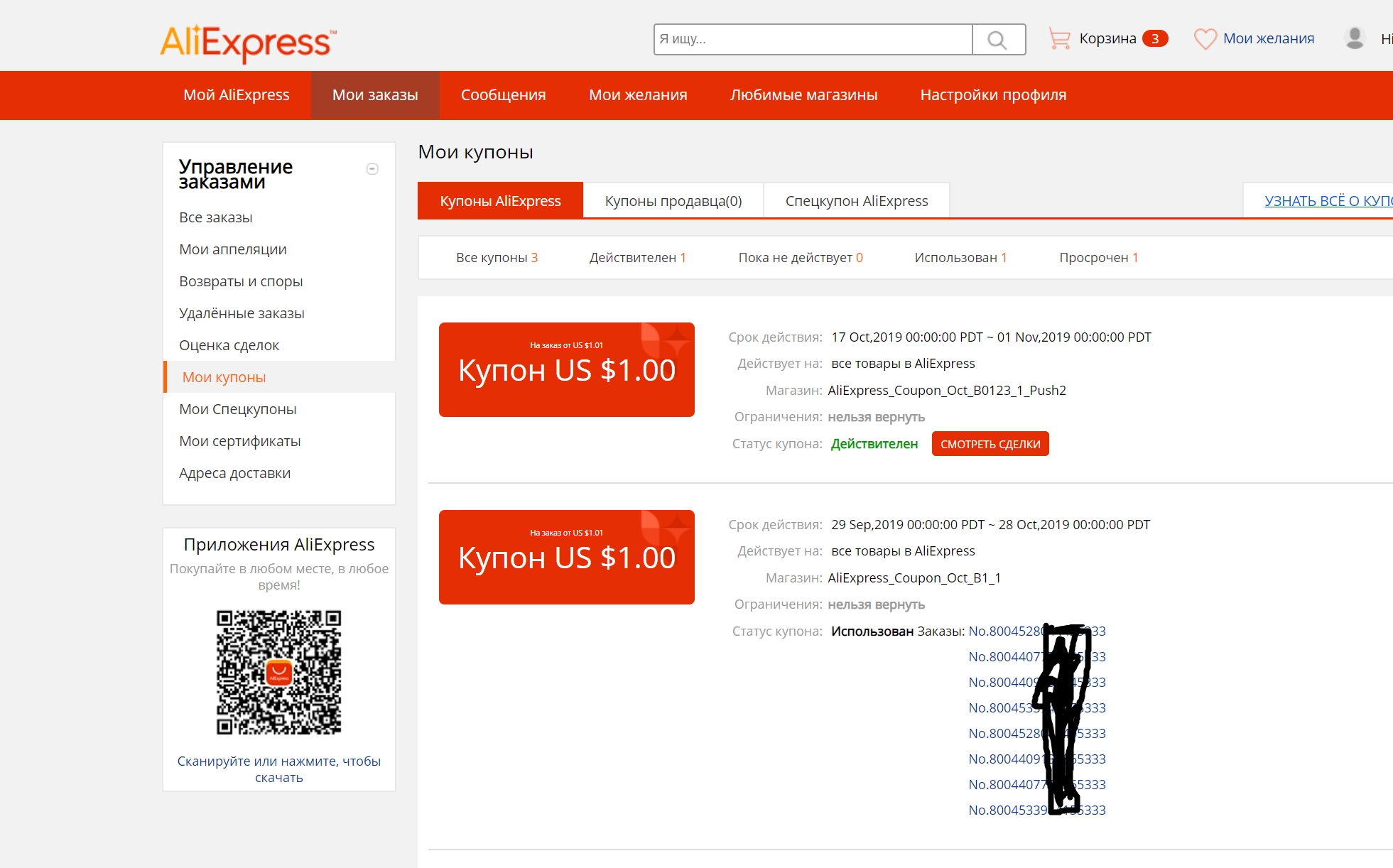Click coupon store name AliExpress_Coupon_Oct_B0123_1_Push2

click(x=947, y=391)
